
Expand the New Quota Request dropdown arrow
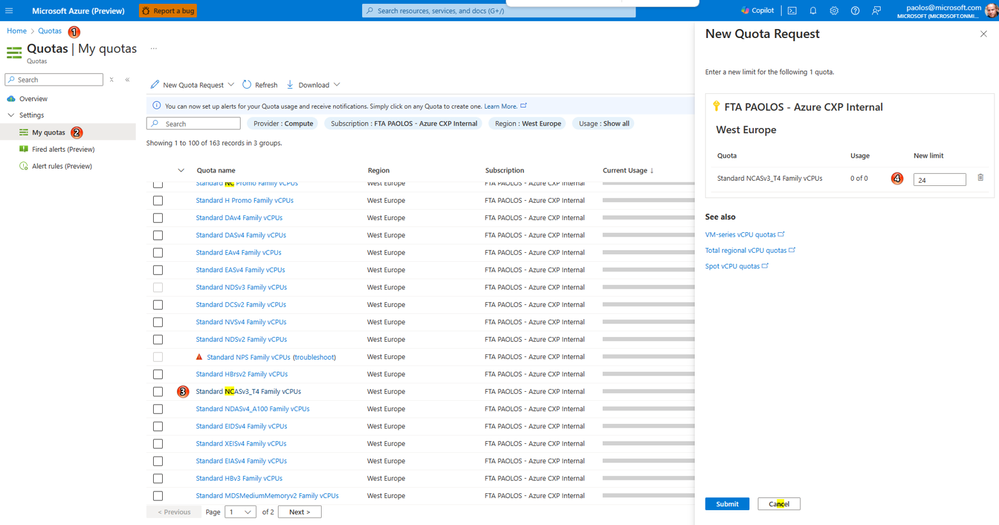pyautogui.click(x=231, y=85)
